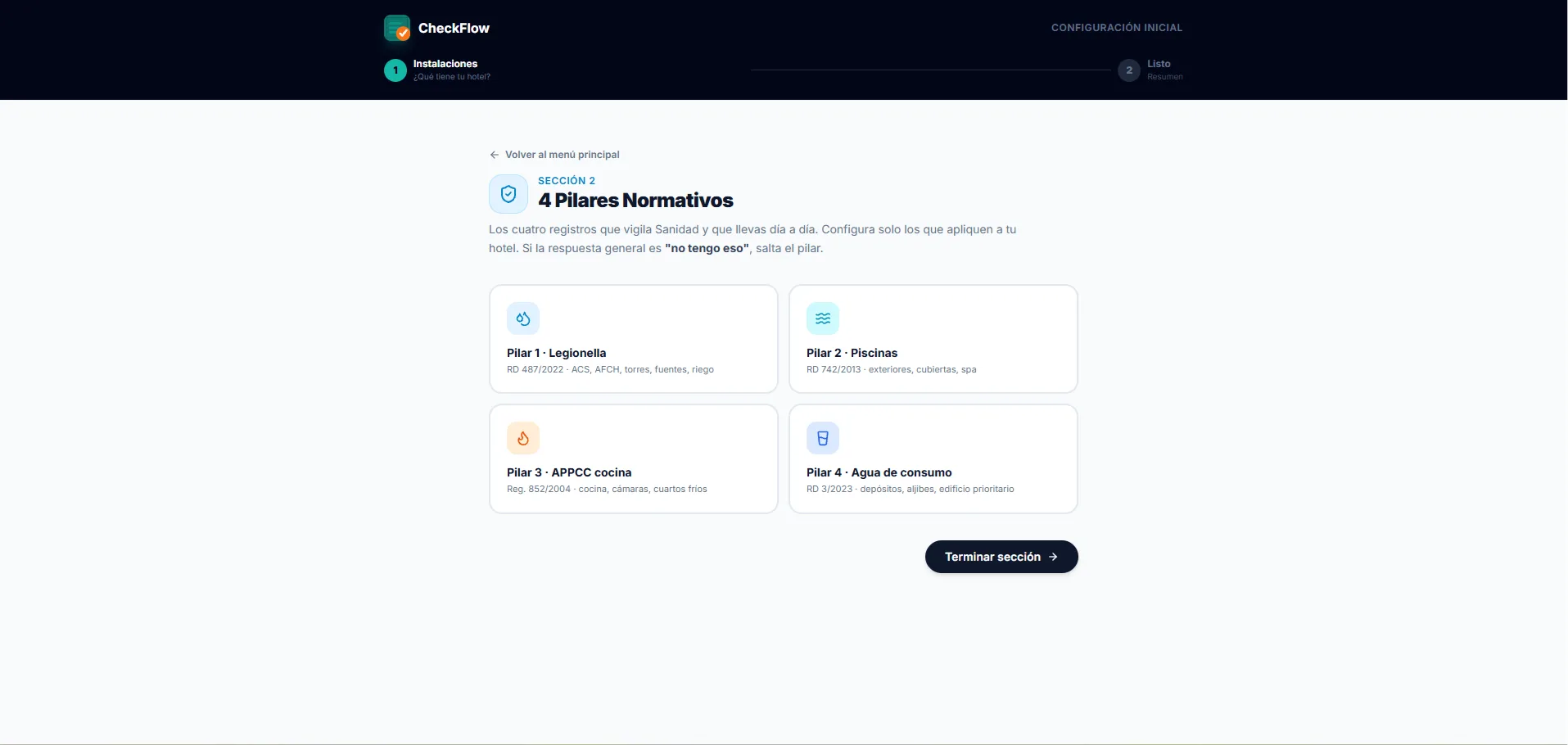Click the RD 3/2023 description line
This screenshot has height=745, width=1568.
911,490
